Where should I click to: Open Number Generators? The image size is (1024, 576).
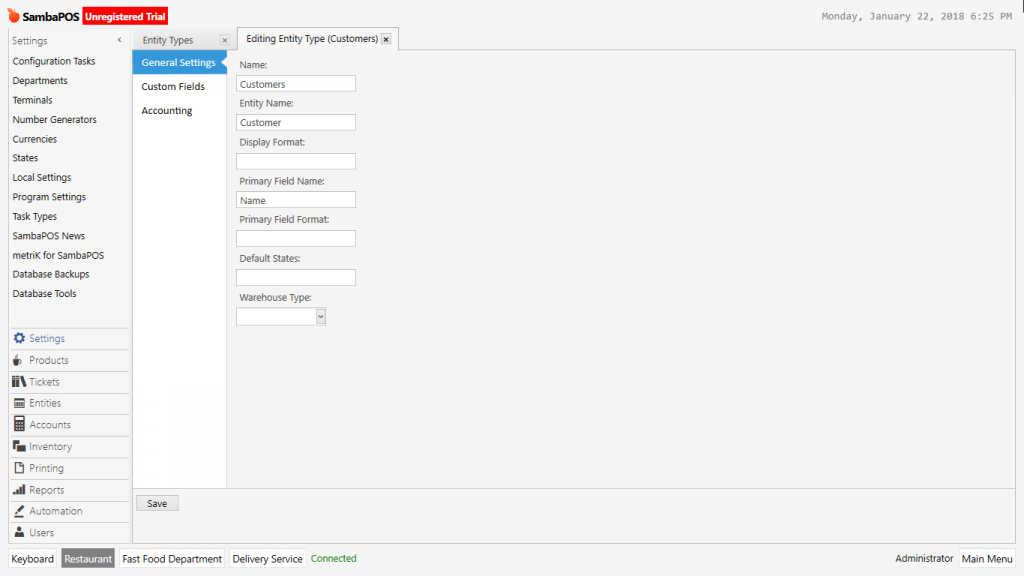pyautogui.click(x=54, y=120)
